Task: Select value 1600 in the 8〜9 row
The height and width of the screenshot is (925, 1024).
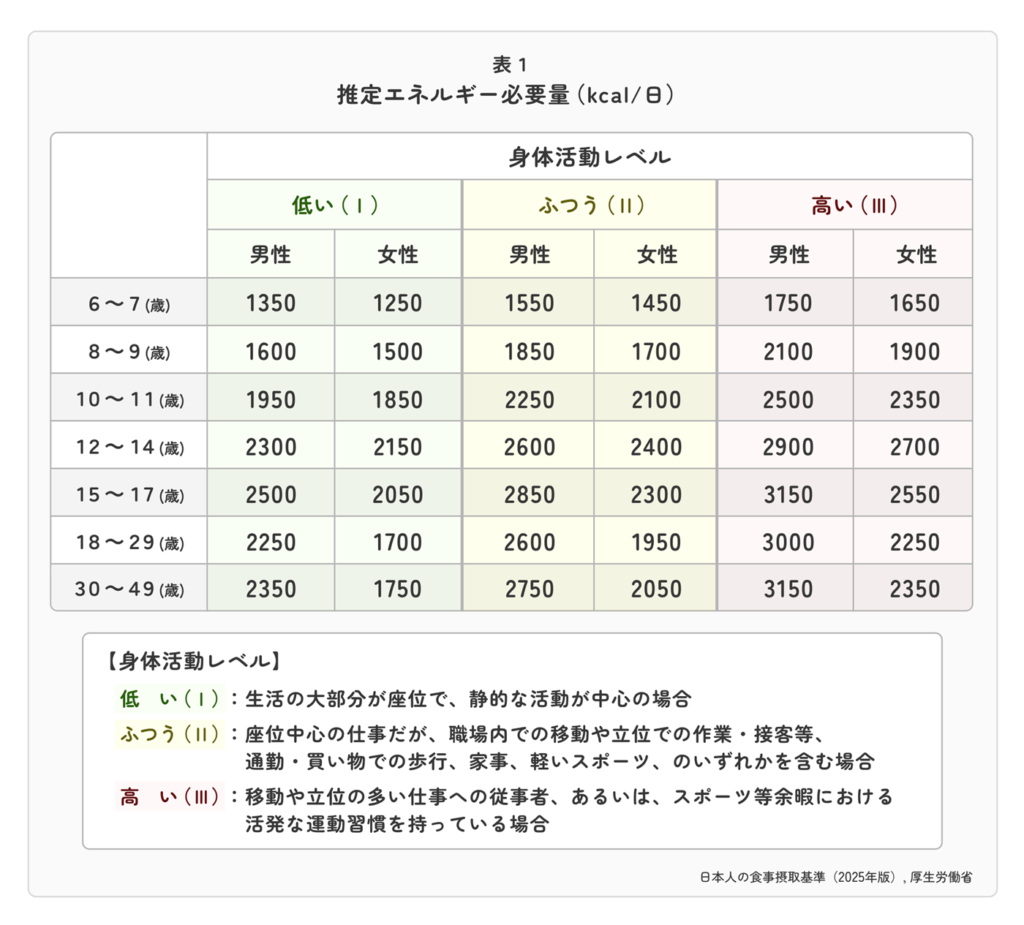Action: (270, 352)
